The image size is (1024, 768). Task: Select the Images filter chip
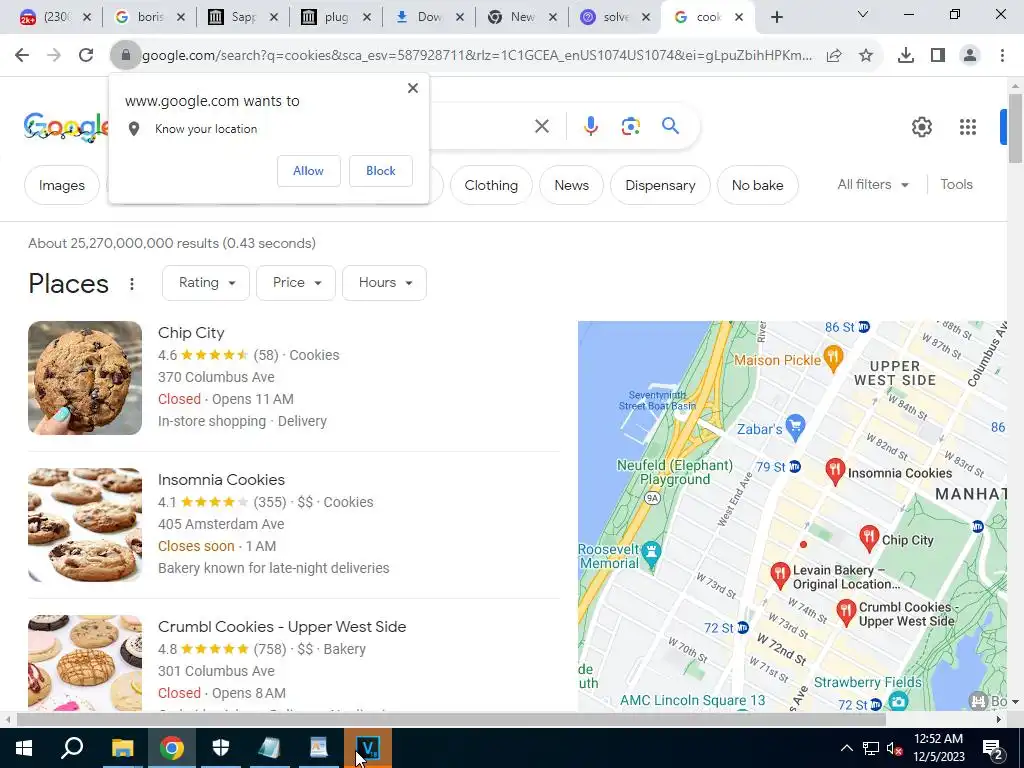(62, 185)
